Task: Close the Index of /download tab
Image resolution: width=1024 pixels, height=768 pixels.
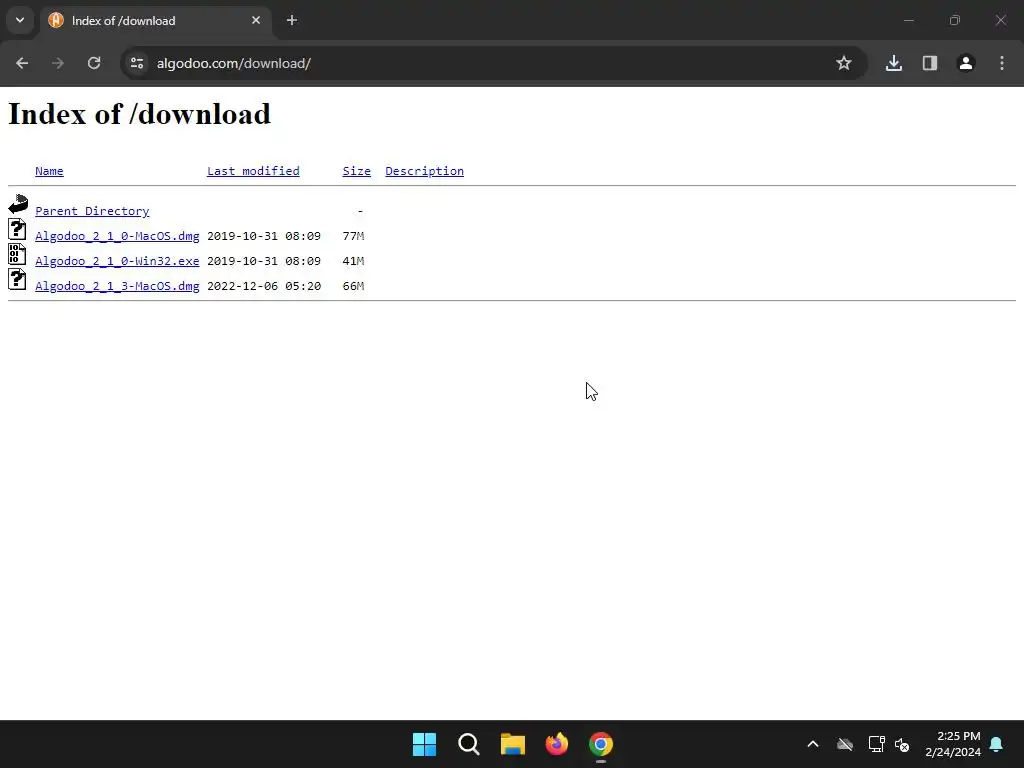Action: (256, 20)
